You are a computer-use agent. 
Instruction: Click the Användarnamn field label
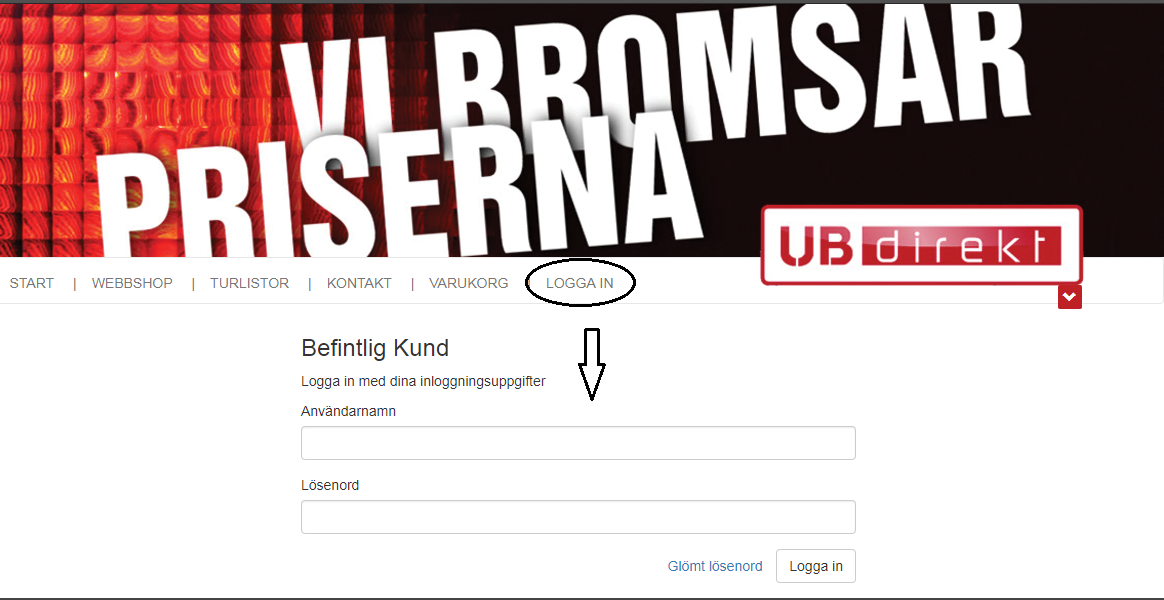(x=348, y=411)
